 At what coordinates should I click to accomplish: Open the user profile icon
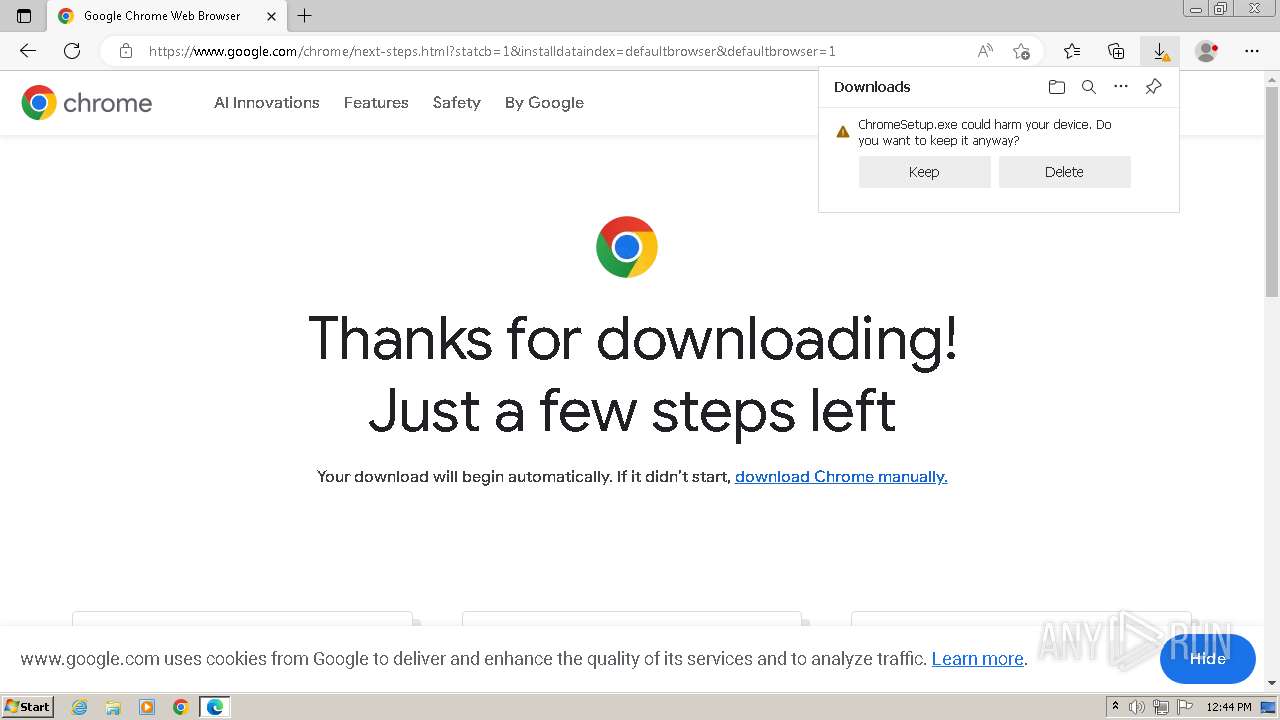point(1207,51)
